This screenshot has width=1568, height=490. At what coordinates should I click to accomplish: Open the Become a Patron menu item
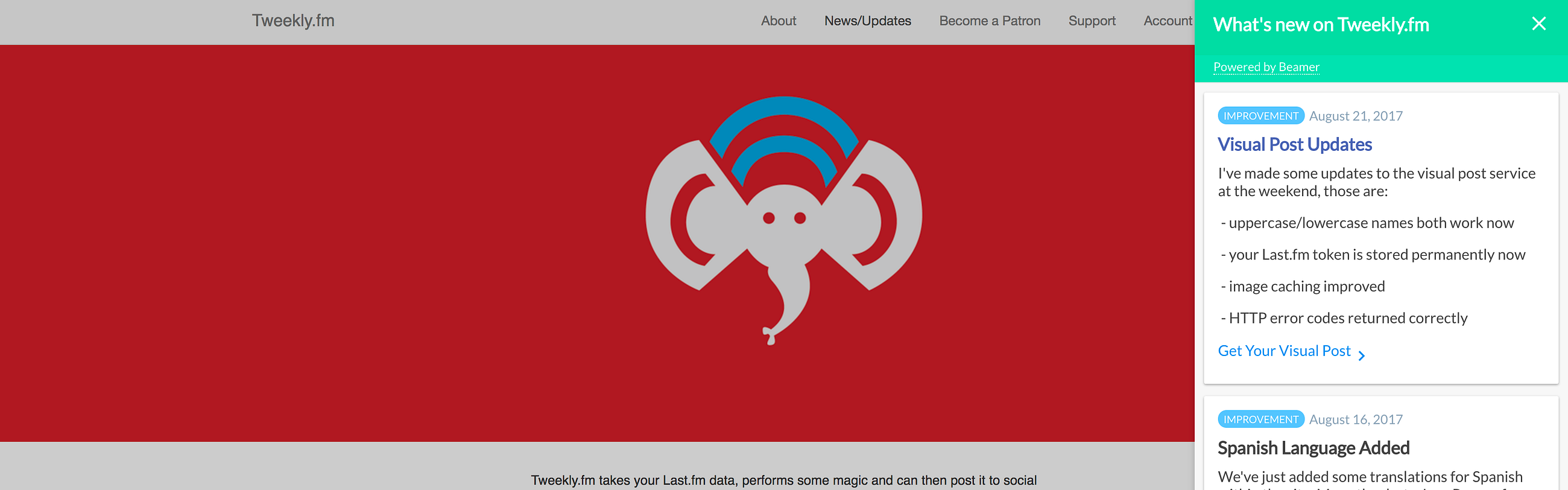pyautogui.click(x=990, y=21)
